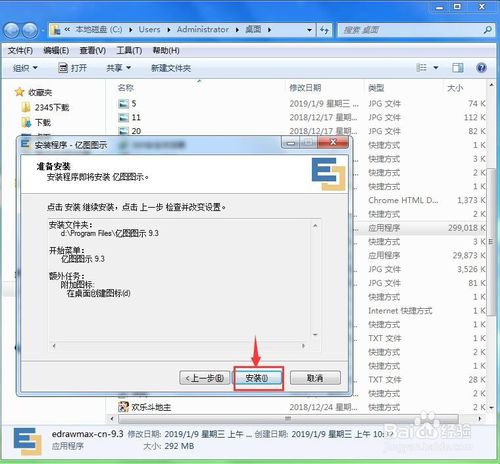Click the Open (打开) toolbar button
This screenshot has height=464, width=500.
[x=72, y=68]
